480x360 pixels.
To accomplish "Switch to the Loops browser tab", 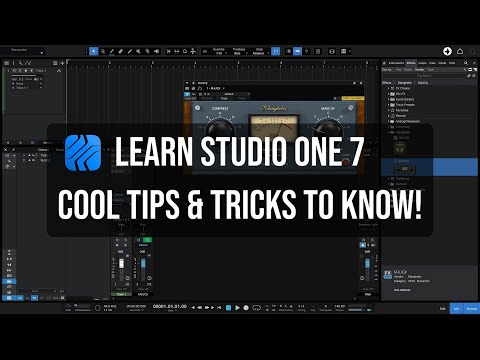I will coord(422,63).
